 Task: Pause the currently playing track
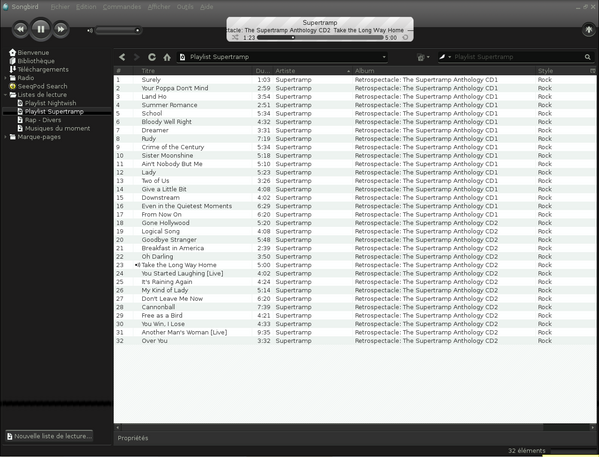pyautogui.click(x=41, y=29)
